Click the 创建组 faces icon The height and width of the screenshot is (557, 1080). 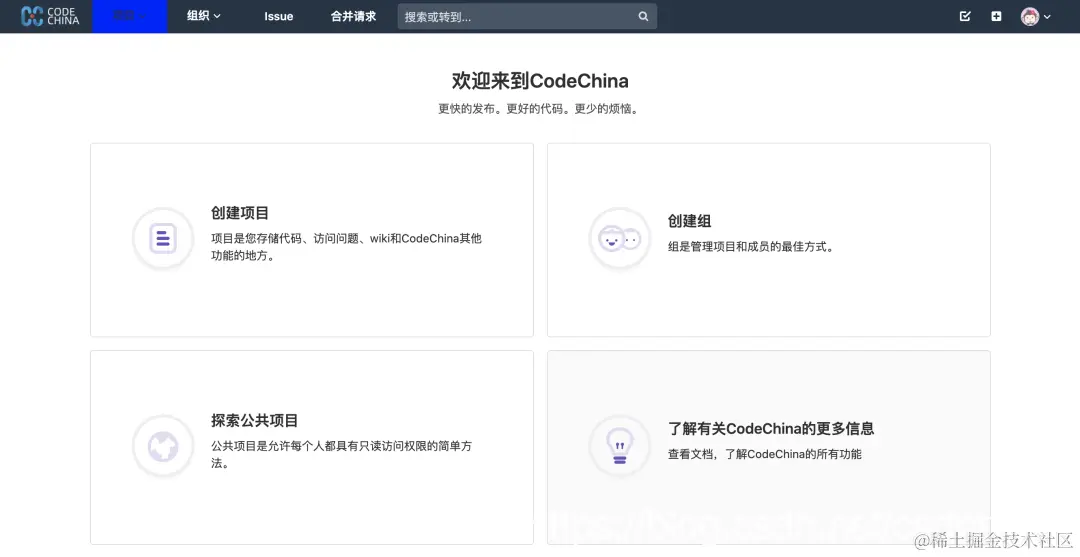(620, 238)
